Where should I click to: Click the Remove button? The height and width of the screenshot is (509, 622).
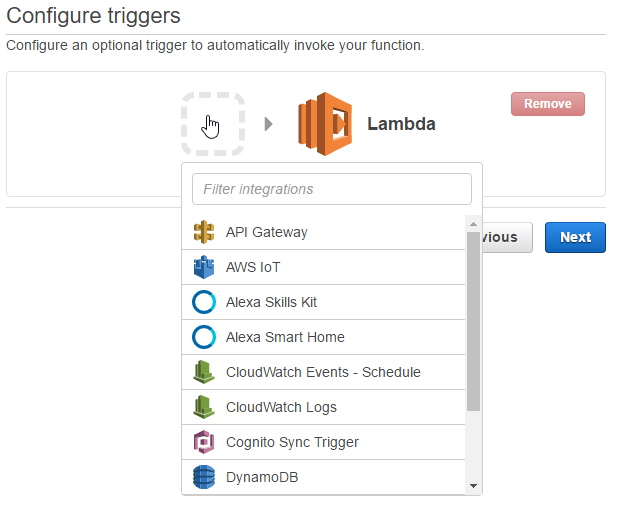(547, 104)
